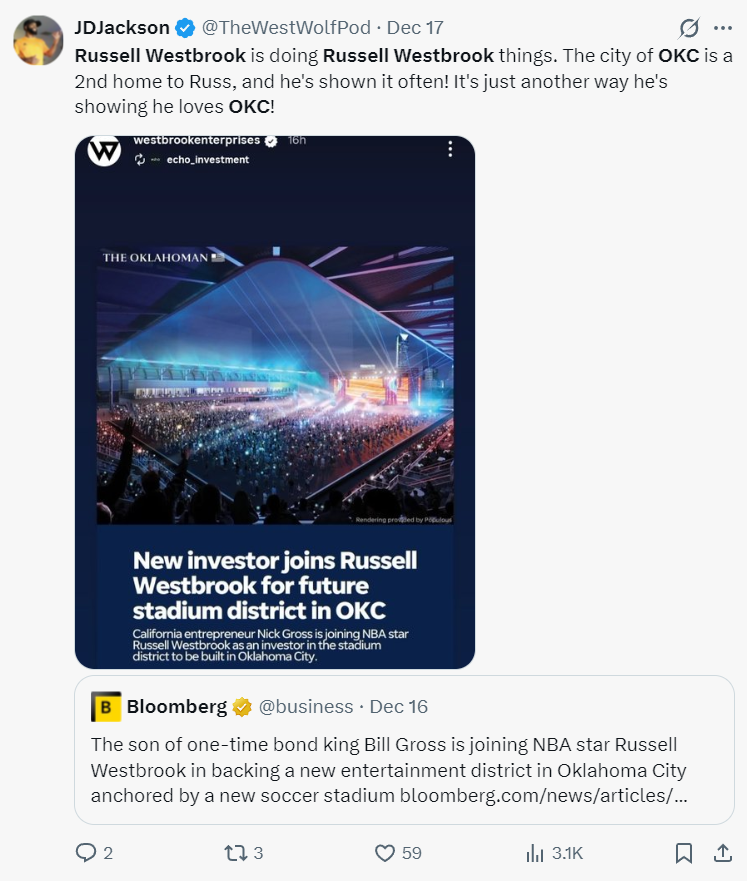The image size is (747, 881).
Task: Open the three-dot more options menu
Action: point(723,28)
